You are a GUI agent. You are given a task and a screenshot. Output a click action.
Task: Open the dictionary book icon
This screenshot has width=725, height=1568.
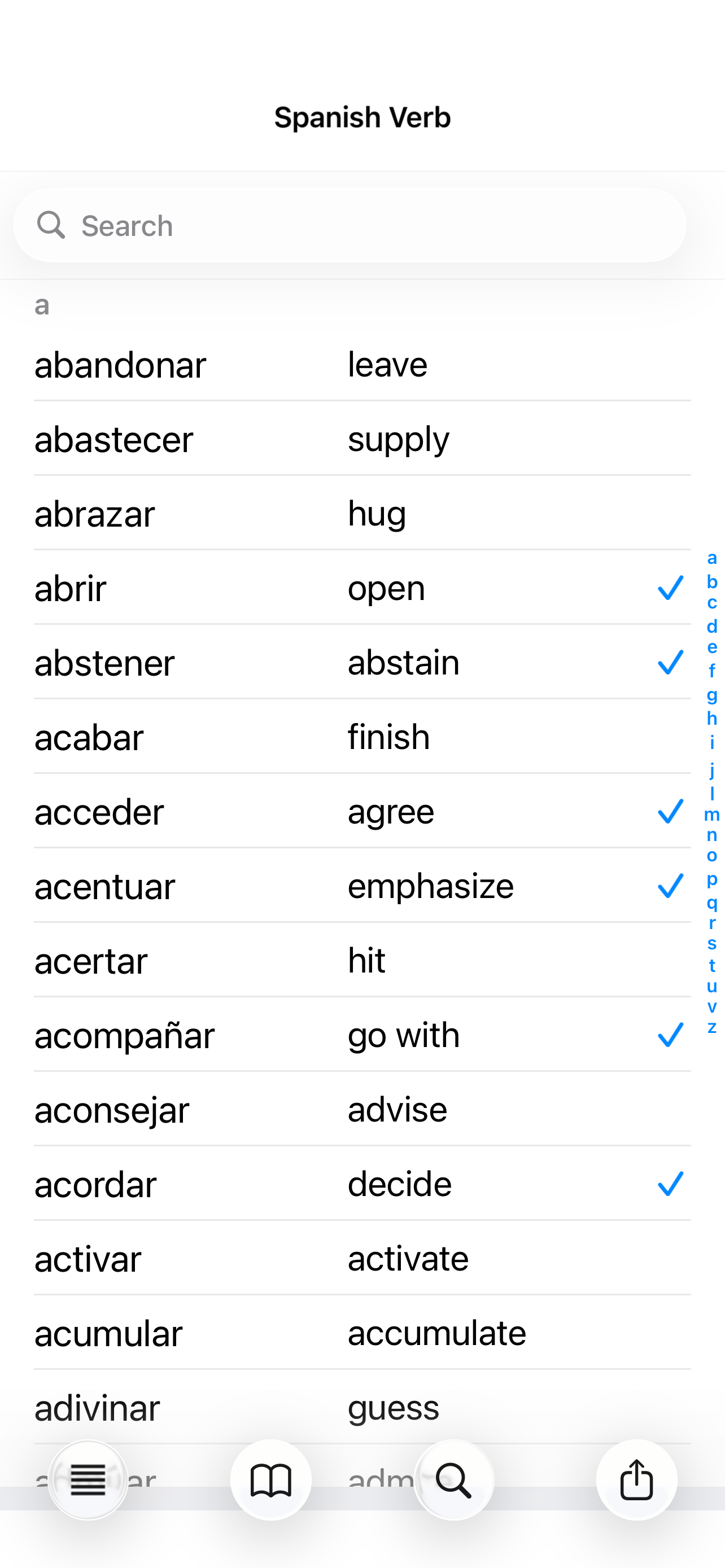pos(272,1481)
